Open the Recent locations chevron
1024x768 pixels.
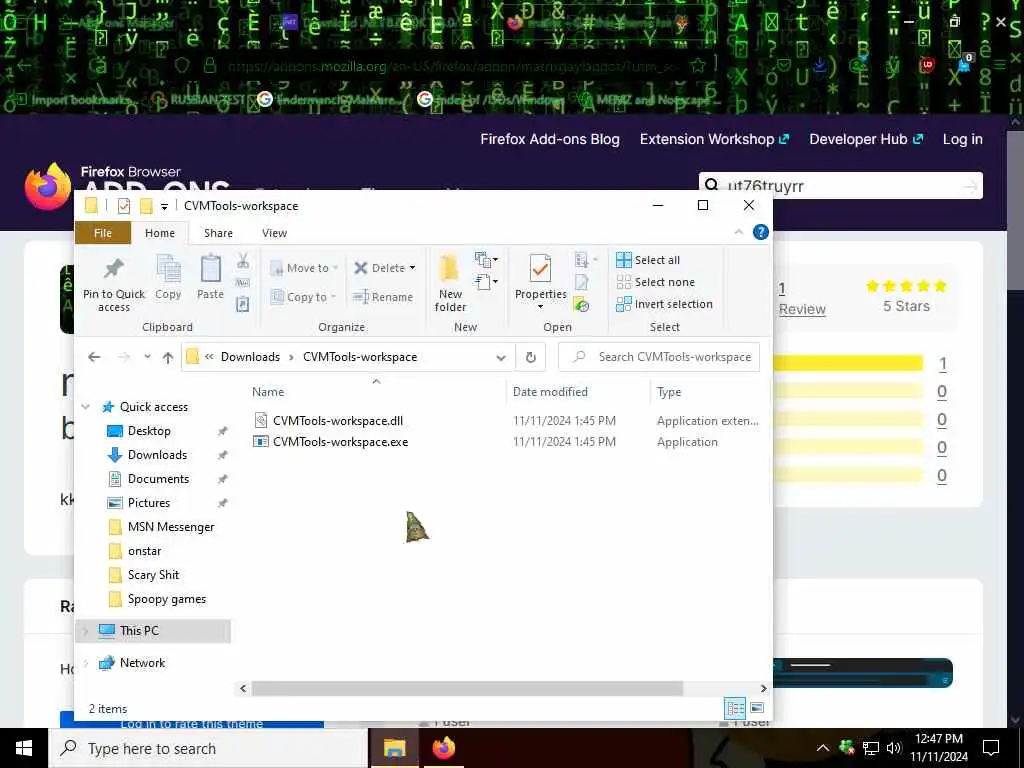point(148,357)
